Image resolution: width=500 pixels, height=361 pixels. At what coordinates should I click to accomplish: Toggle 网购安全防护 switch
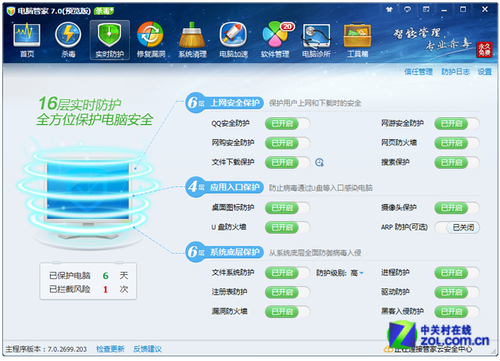point(287,143)
